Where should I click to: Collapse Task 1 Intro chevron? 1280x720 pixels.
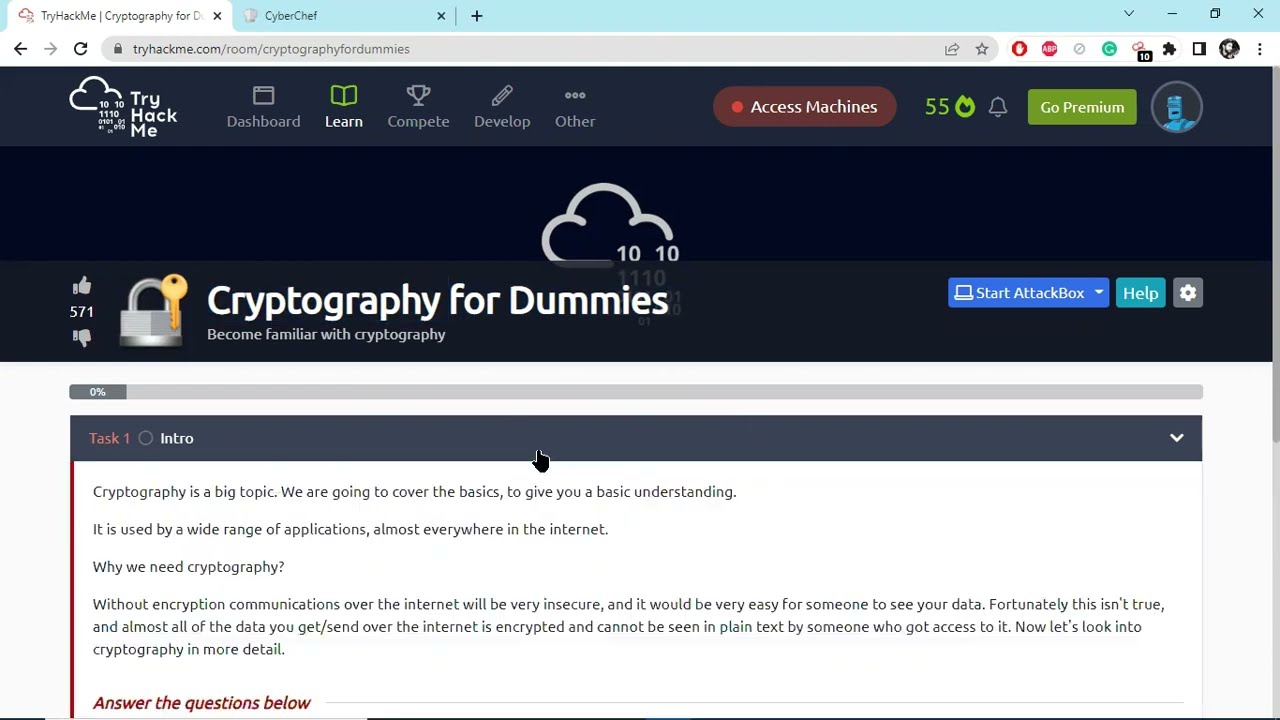pos(1177,438)
